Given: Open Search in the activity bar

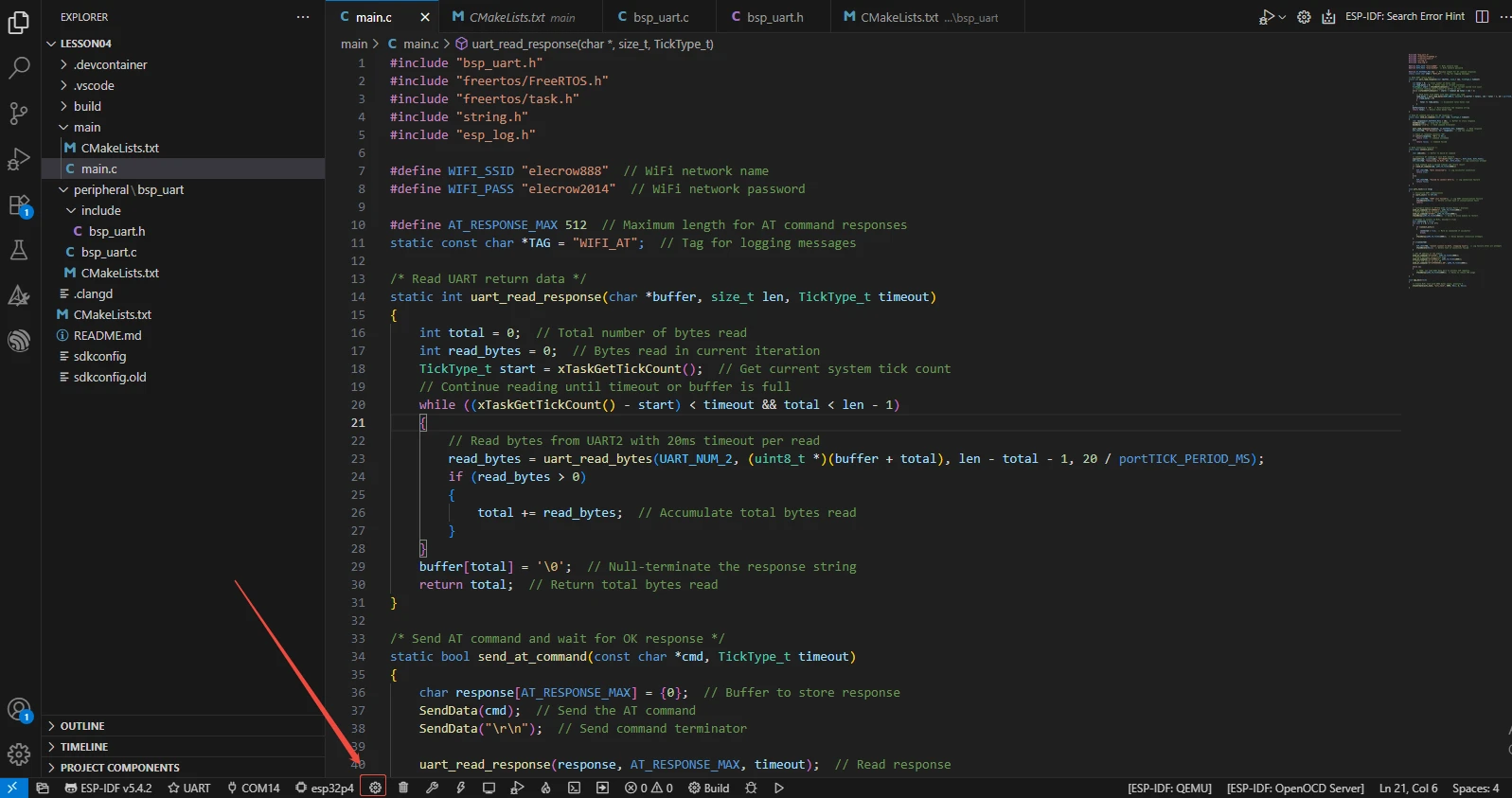Looking at the screenshot, I should tap(19, 68).
